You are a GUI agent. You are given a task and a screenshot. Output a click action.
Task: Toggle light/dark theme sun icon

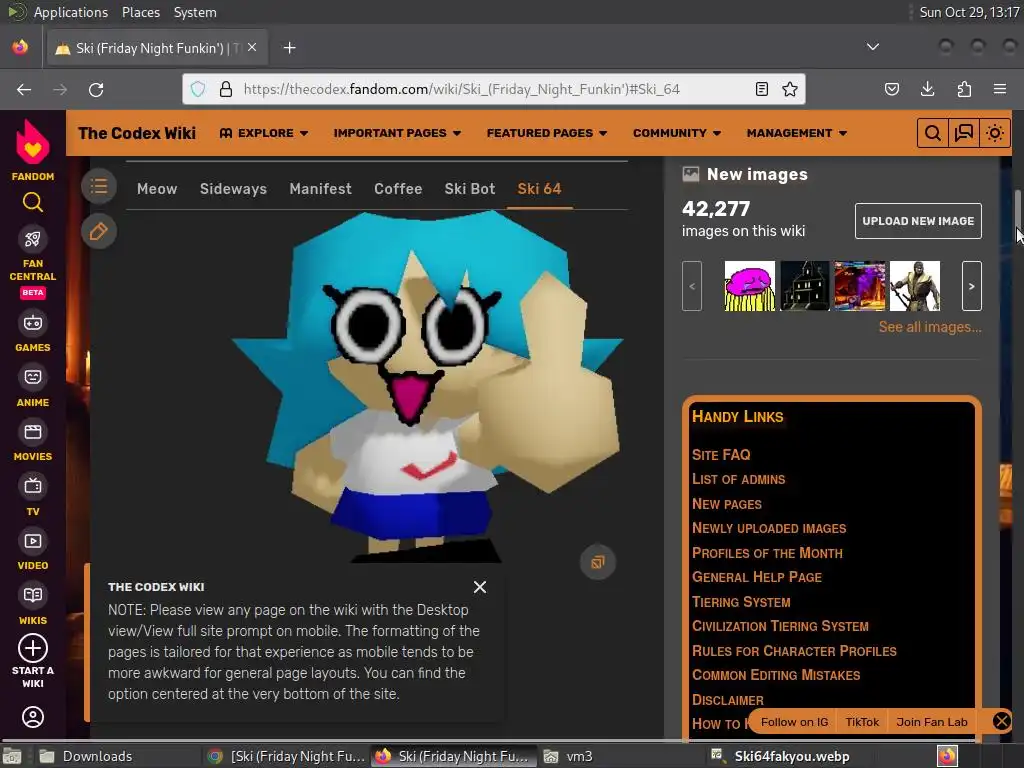(995, 133)
